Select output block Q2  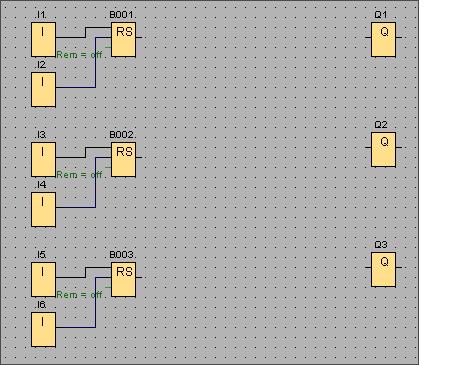click(383, 149)
